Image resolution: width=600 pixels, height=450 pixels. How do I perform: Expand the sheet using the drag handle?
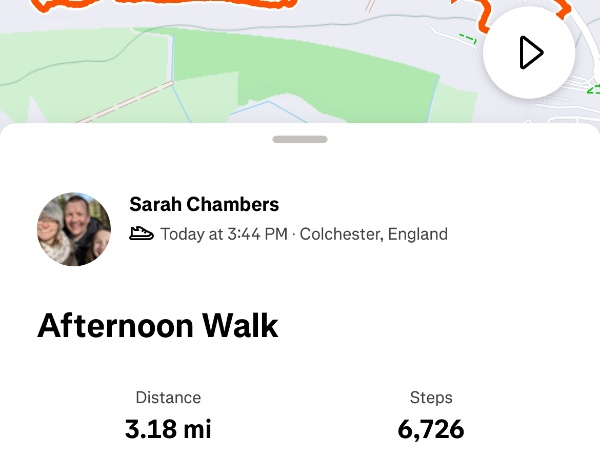(300, 140)
